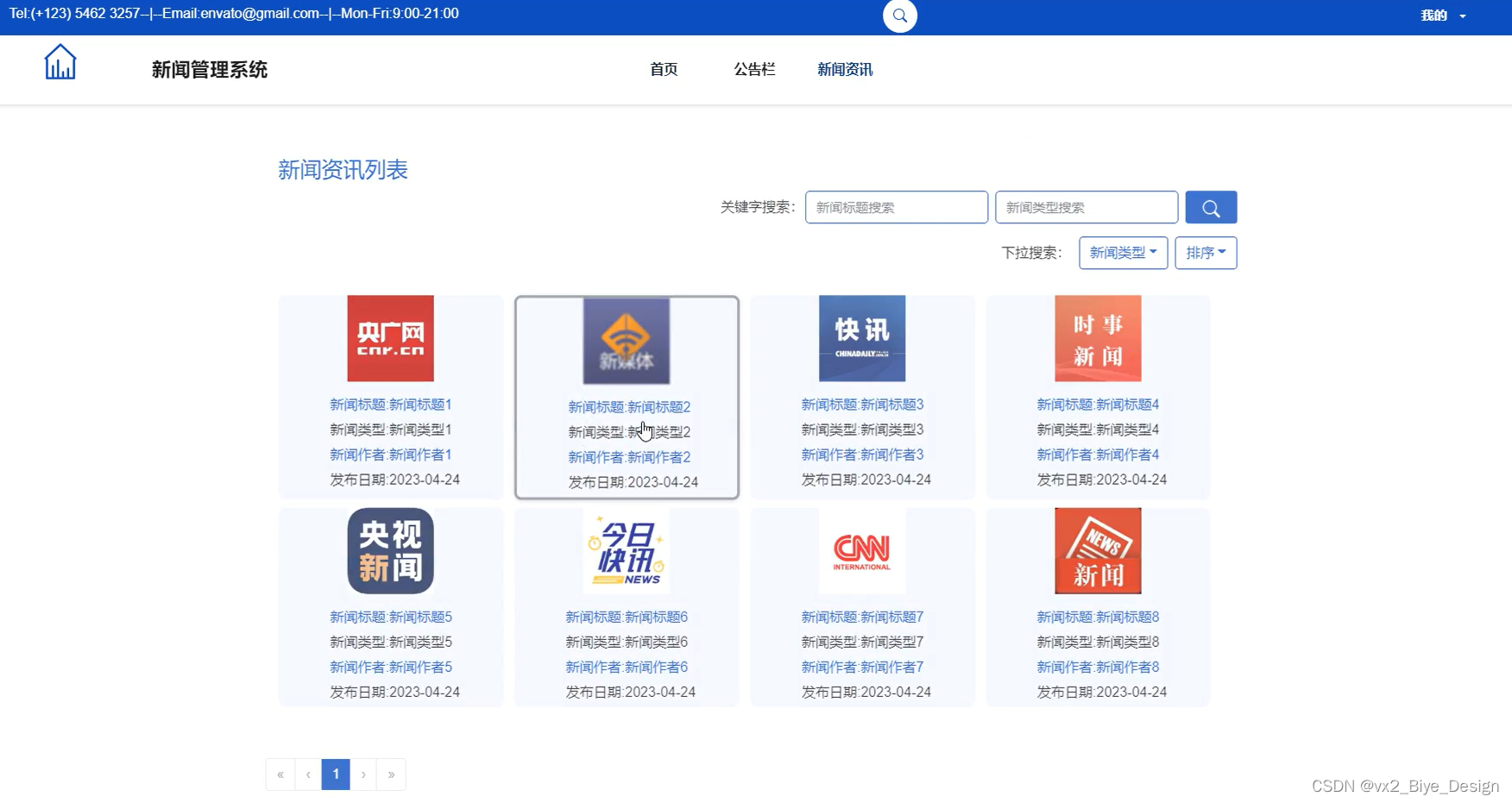Open link 新闻标题:新闻标题4
This screenshot has width=1512, height=803.
click(1098, 405)
